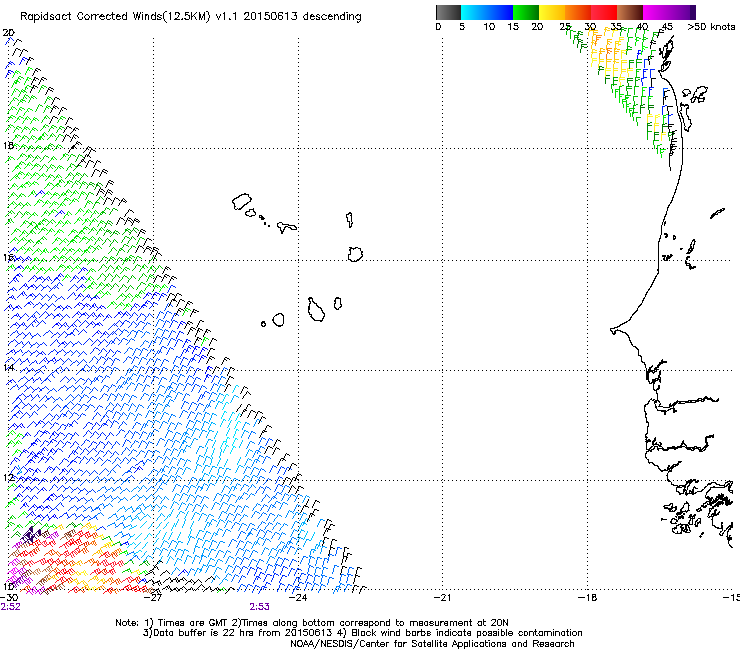This screenshot has height=650, width=740.
Task: Click the dark purple wind barbs cluster near 11N
Action: tap(31, 534)
